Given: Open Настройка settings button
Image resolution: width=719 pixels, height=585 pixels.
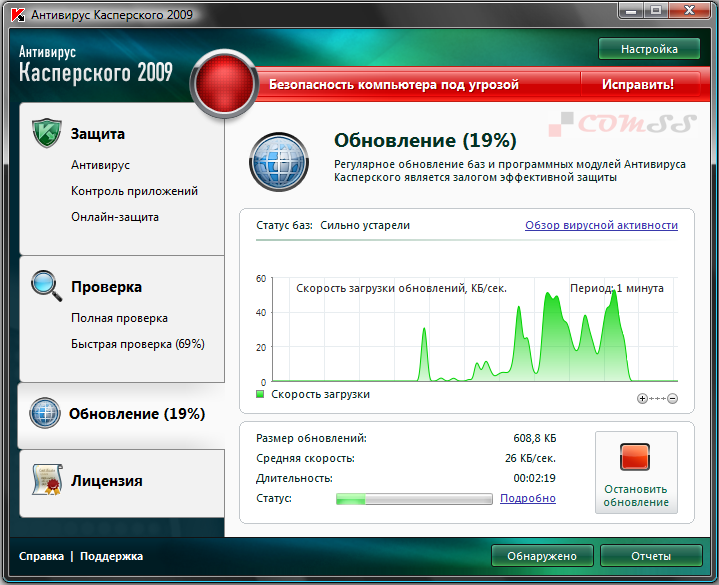Looking at the screenshot, I should tap(649, 49).
